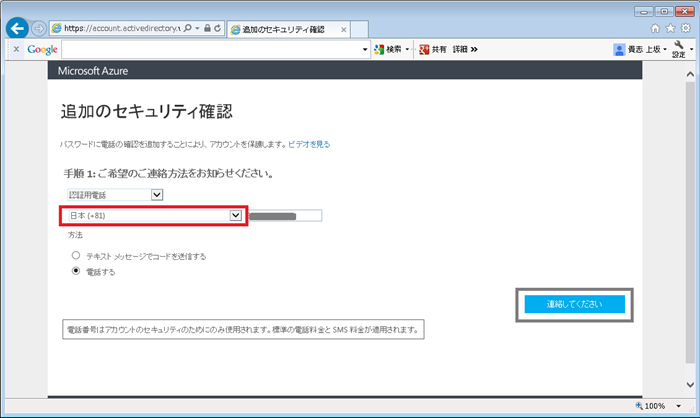Click the Google logo in toolbar
This screenshot has width=700, height=418.
pyautogui.click(x=42, y=50)
